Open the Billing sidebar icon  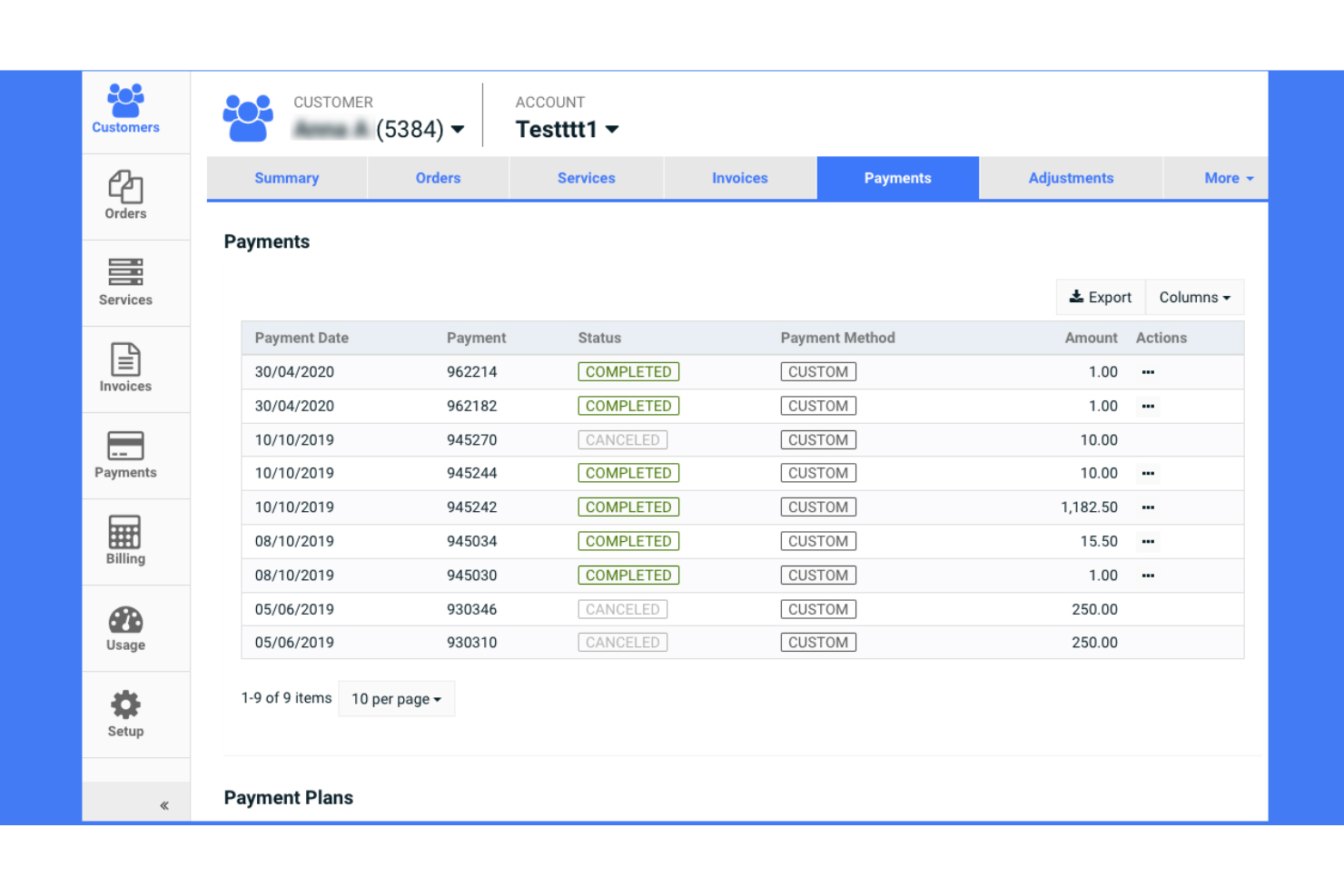pos(124,539)
